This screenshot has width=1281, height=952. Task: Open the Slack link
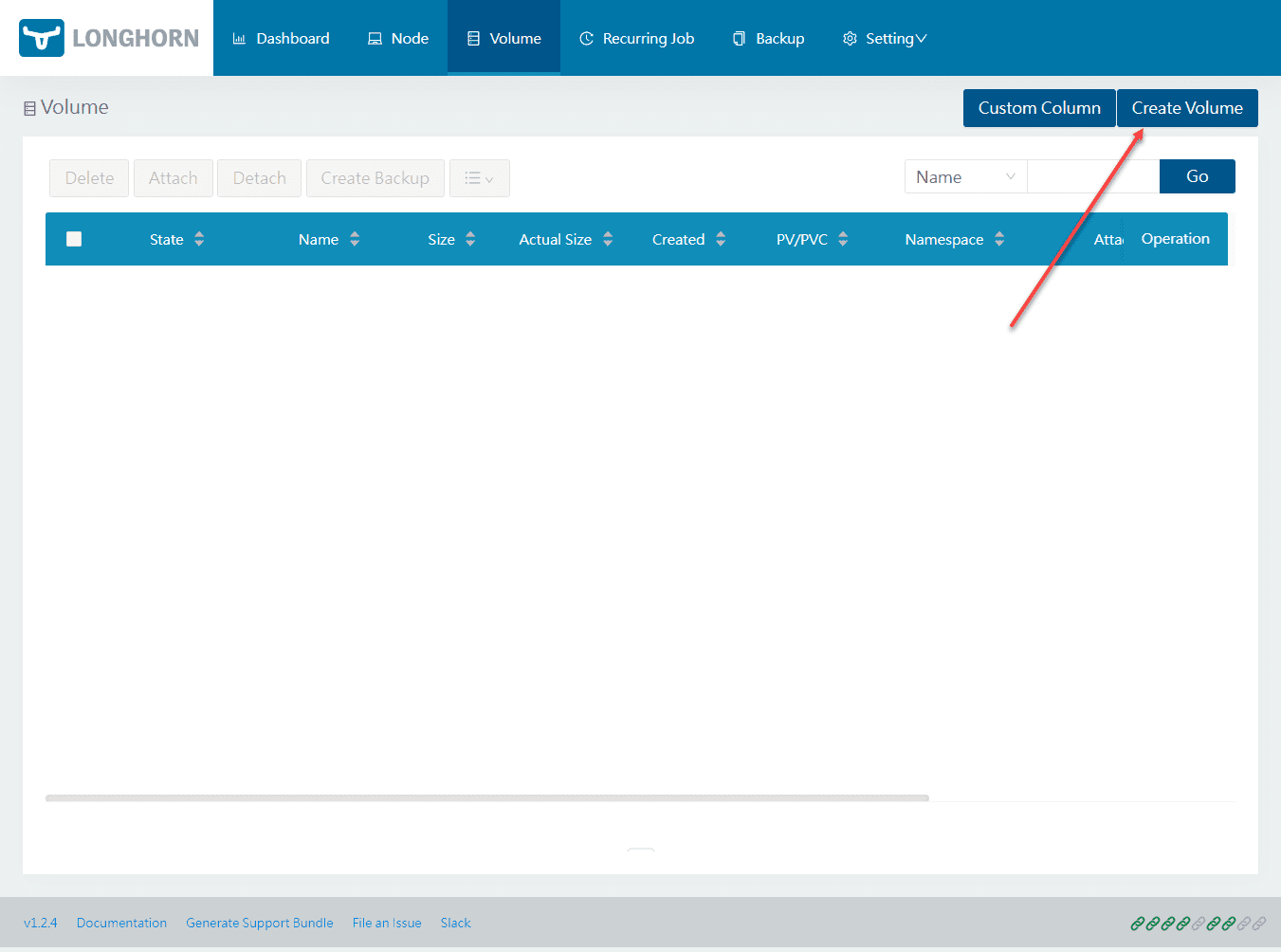tap(455, 923)
